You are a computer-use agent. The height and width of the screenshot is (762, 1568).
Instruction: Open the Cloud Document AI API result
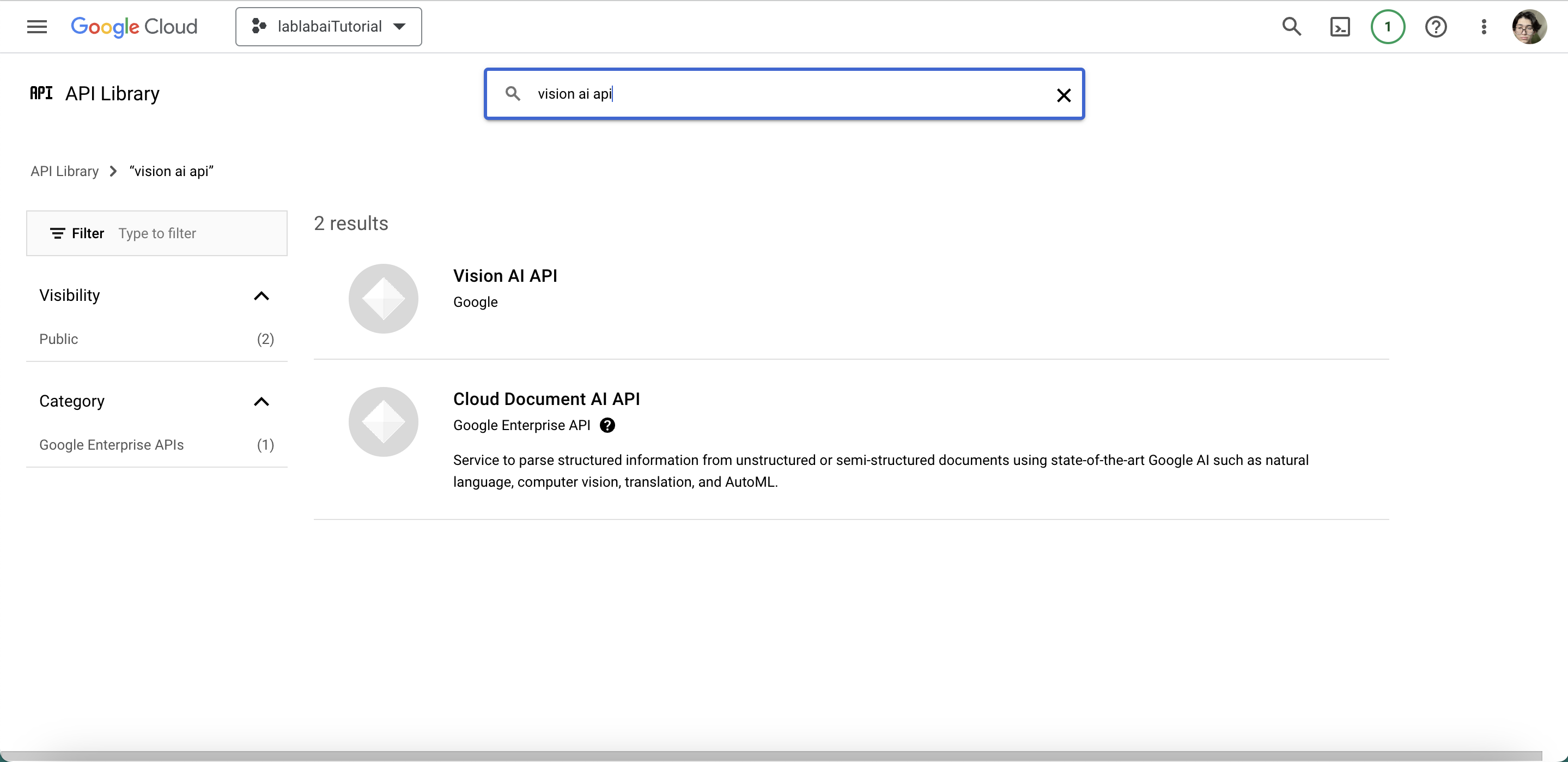pyautogui.click(x=546, y=399)
